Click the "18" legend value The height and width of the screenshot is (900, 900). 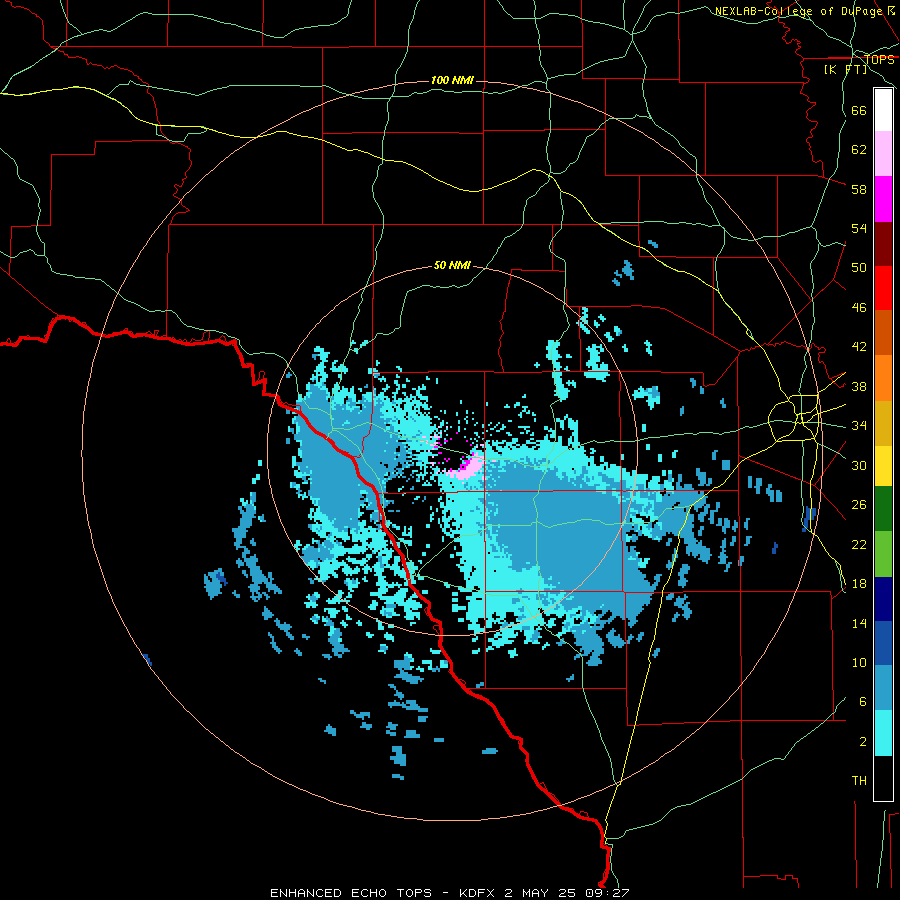(x=859, y=584)
